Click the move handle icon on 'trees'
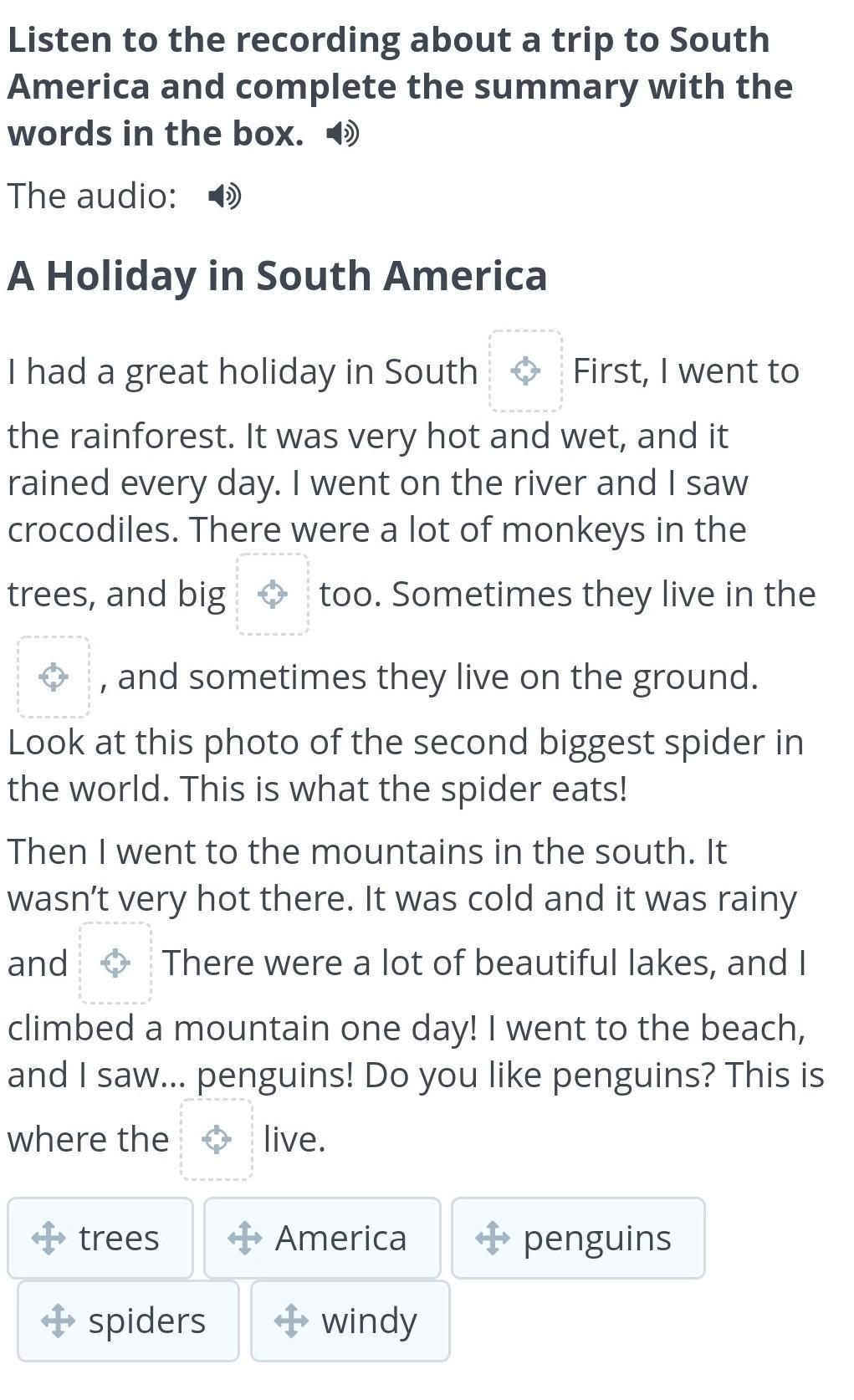Screen dimensions: 854x1400 [49, 1238]
